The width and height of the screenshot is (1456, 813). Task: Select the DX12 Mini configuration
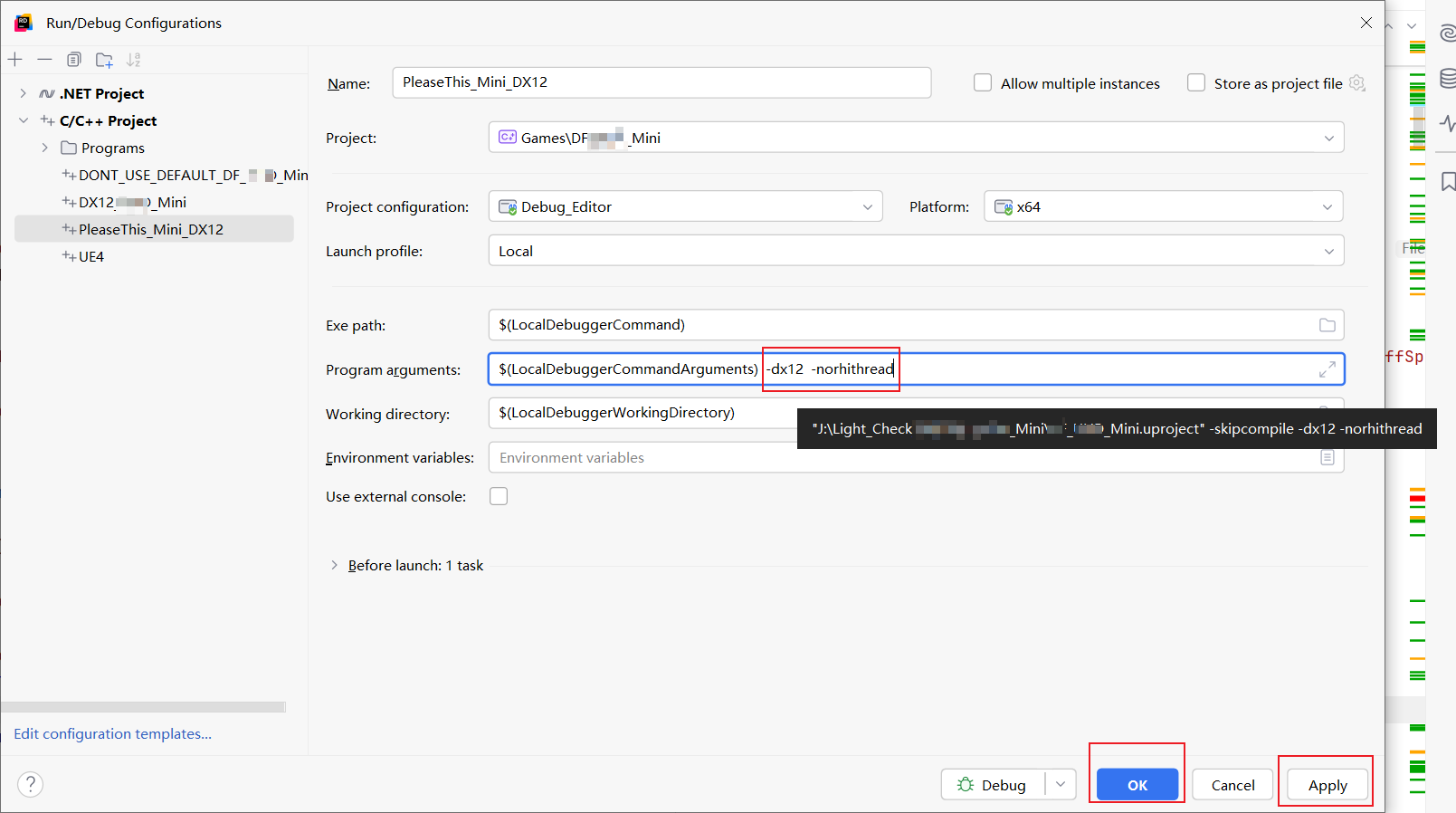point(124,202)
